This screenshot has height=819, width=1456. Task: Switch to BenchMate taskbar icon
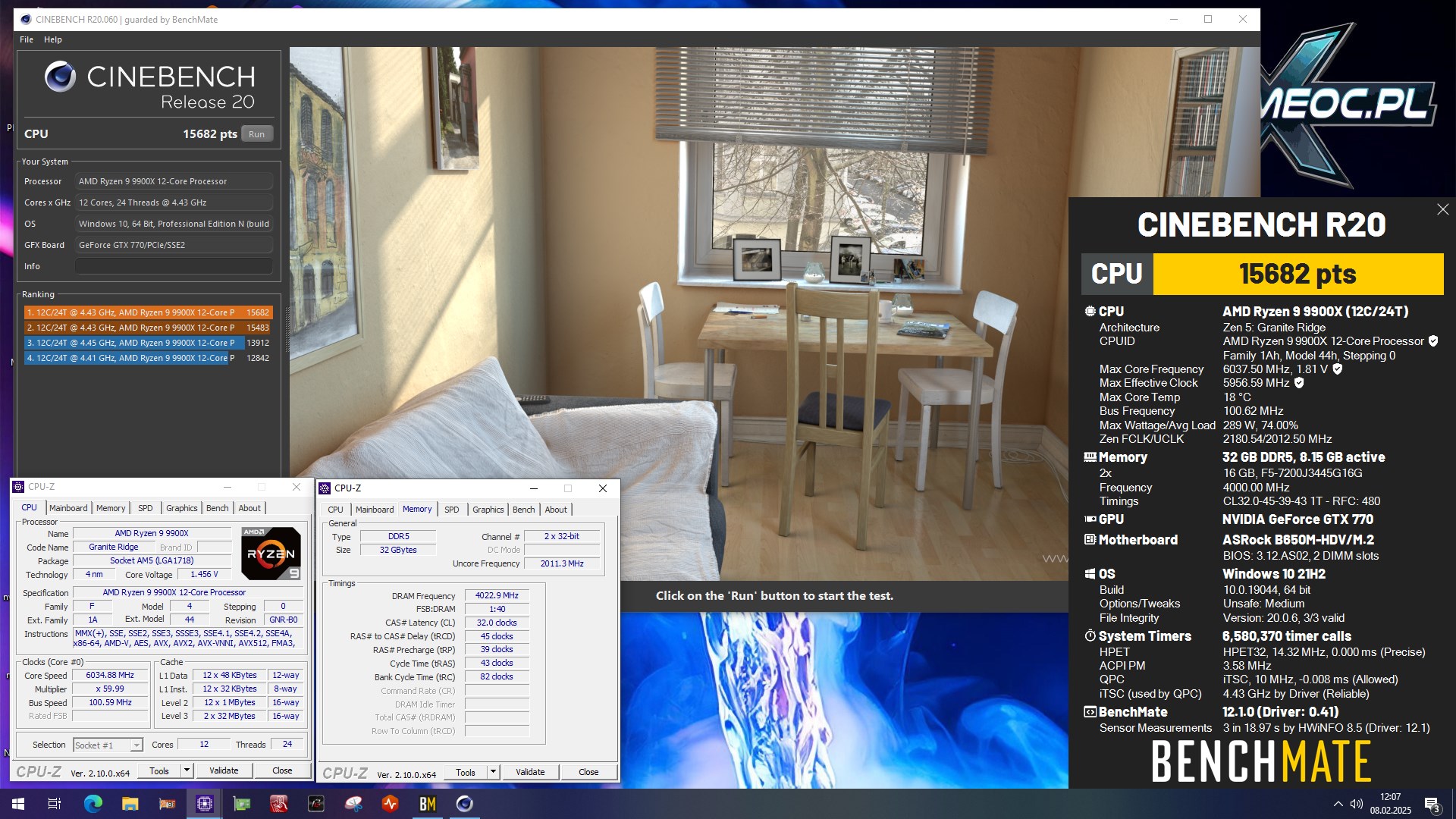click(428, 804)
